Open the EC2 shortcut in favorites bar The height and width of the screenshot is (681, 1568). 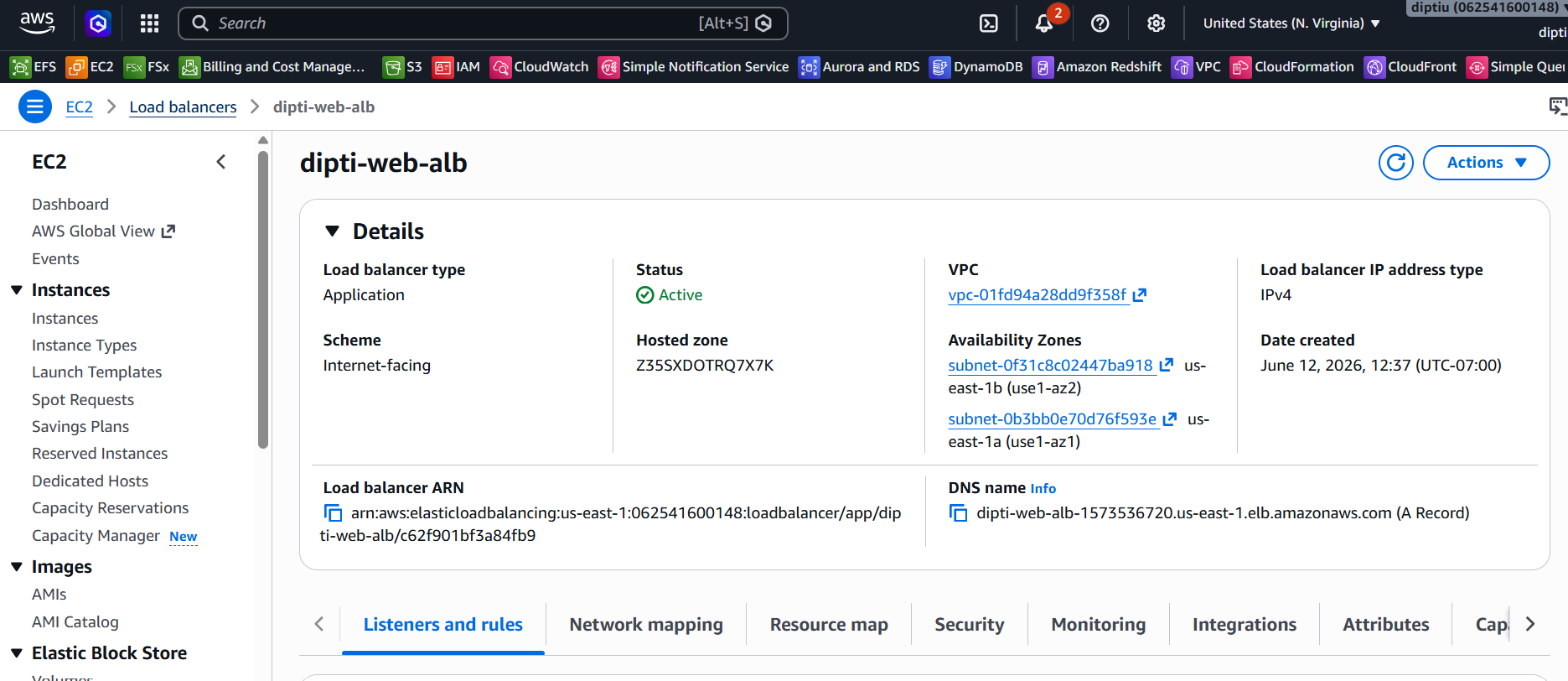click(90, 67)
